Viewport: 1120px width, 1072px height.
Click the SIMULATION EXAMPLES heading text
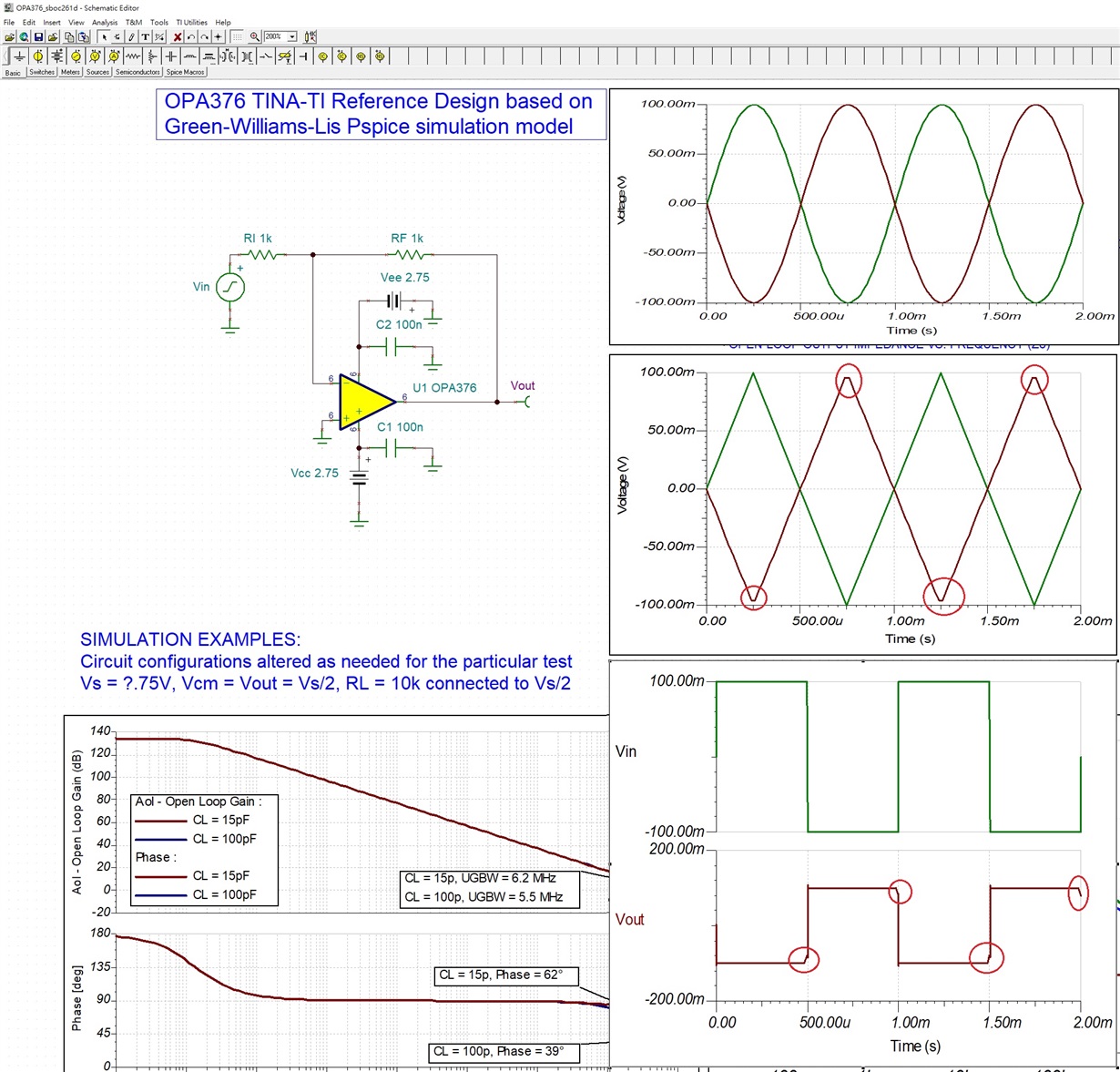pyautogui.click(x=190, y=639)
